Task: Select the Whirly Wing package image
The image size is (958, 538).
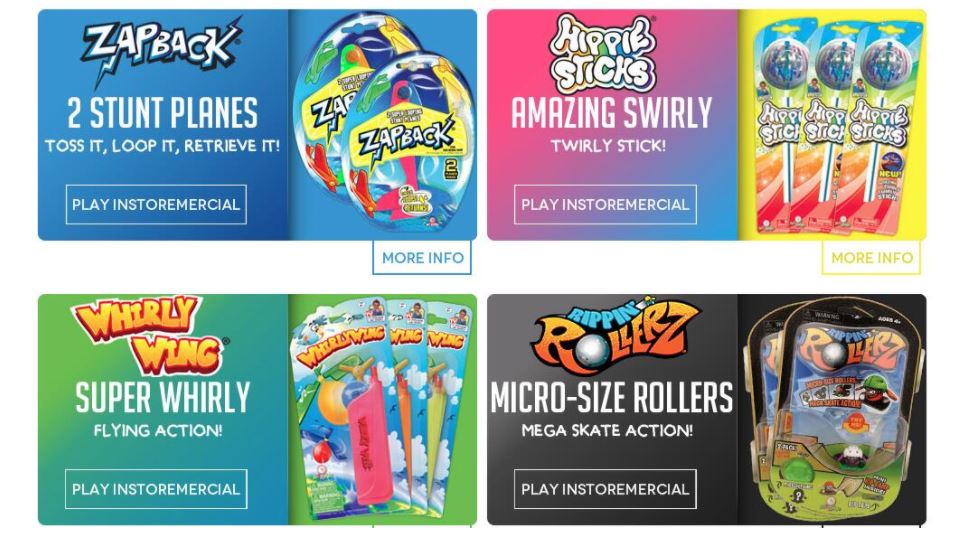Action: coord(382,409)
